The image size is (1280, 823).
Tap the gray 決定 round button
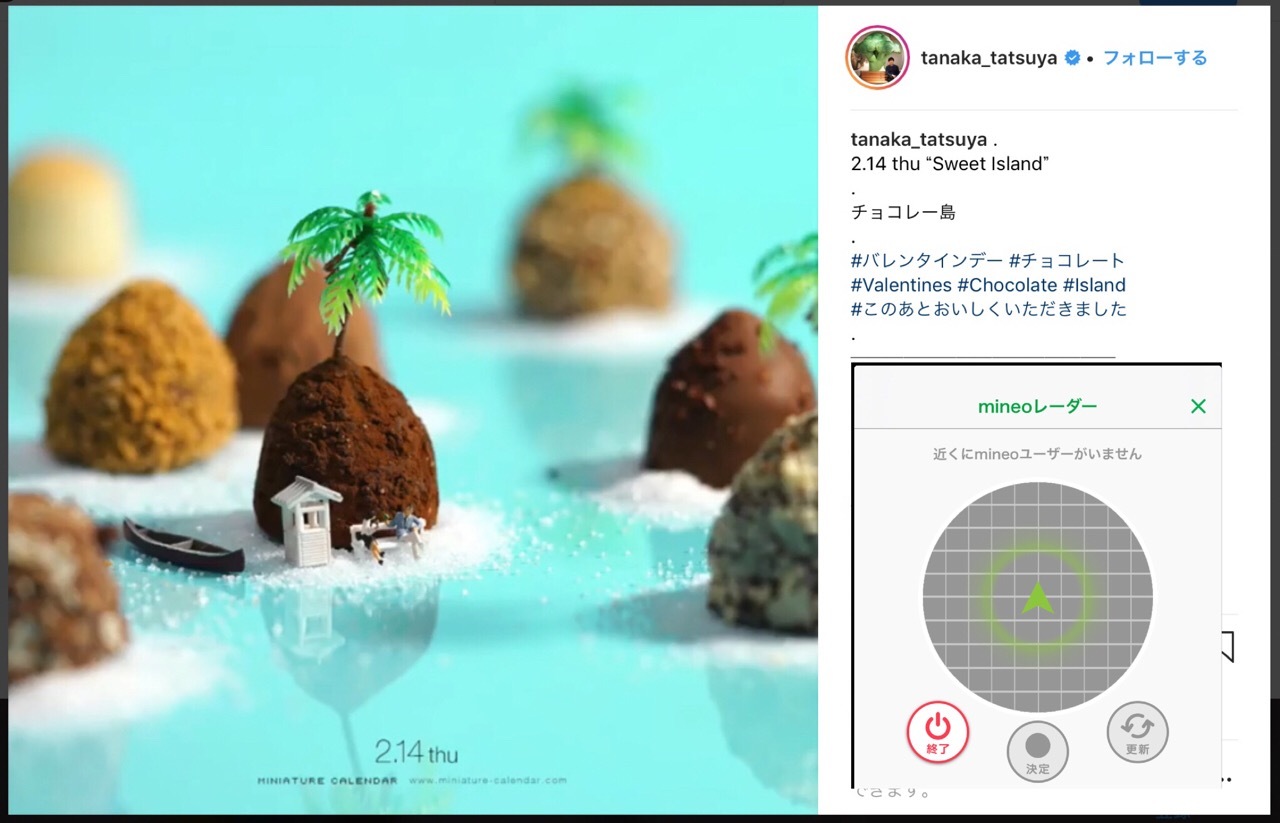1038,751
